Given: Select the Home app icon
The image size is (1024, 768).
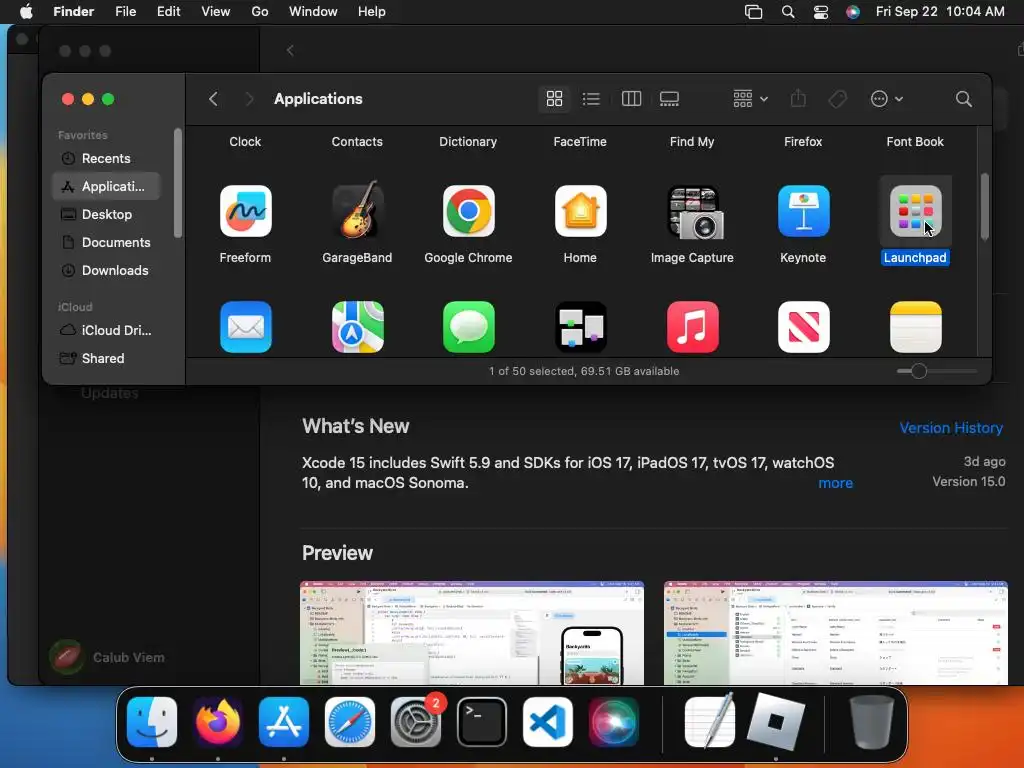Looking at the screenshot, I should click(x=580, y=211).
